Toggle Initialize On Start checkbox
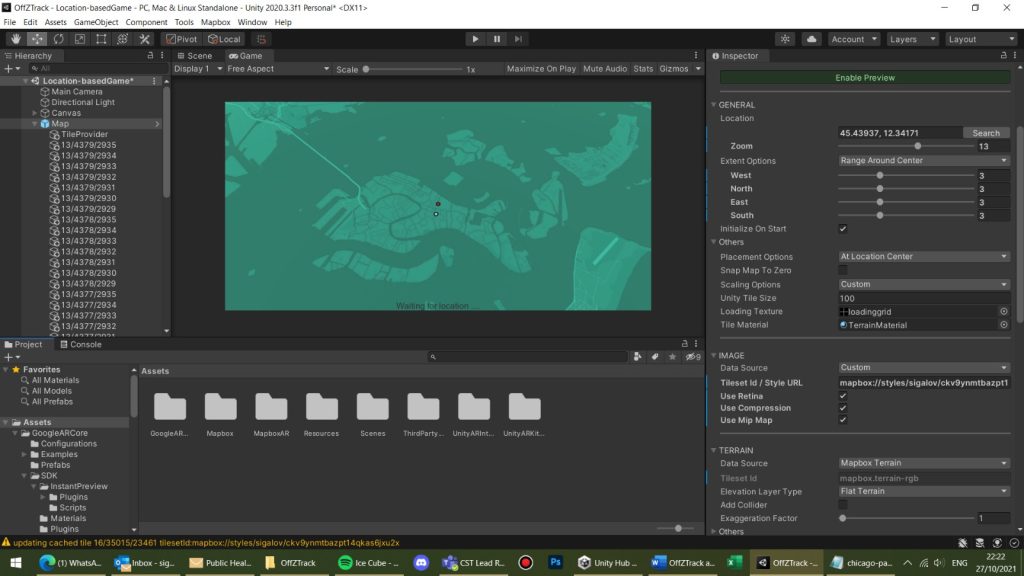The height and width of the screenshot is (576, 1024). (x=843, y=229)
